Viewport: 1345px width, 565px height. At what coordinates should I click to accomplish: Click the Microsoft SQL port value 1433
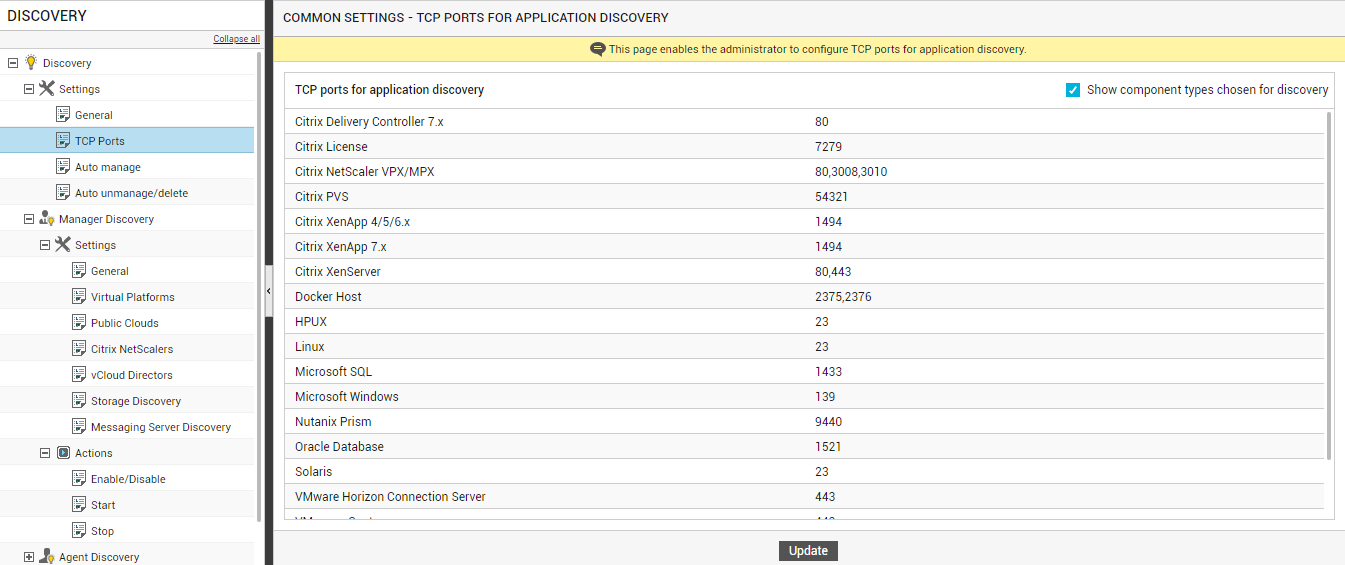tap(829, 372)
